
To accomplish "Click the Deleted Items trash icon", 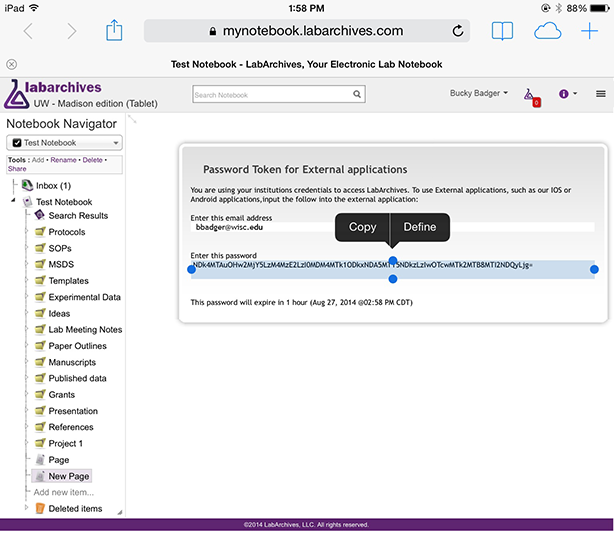I will coord(40,508).
